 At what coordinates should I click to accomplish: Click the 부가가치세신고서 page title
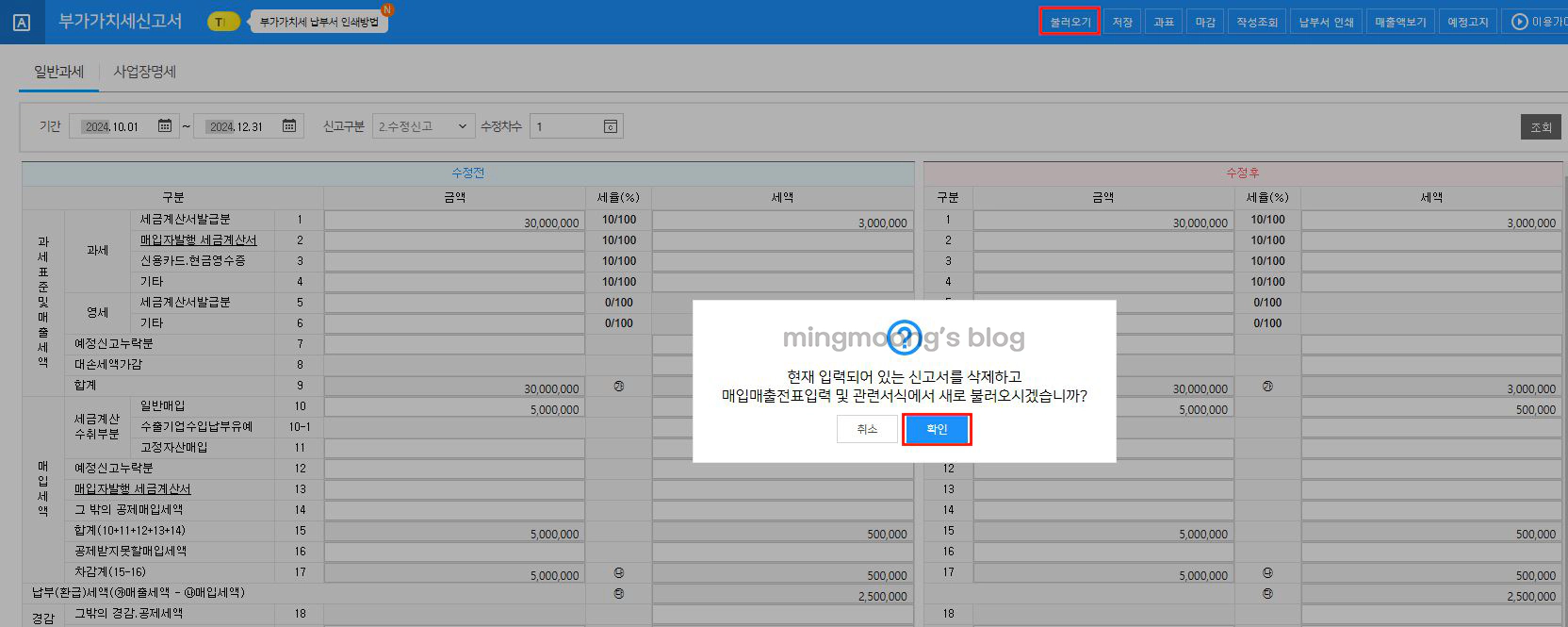tap(120, 21)
